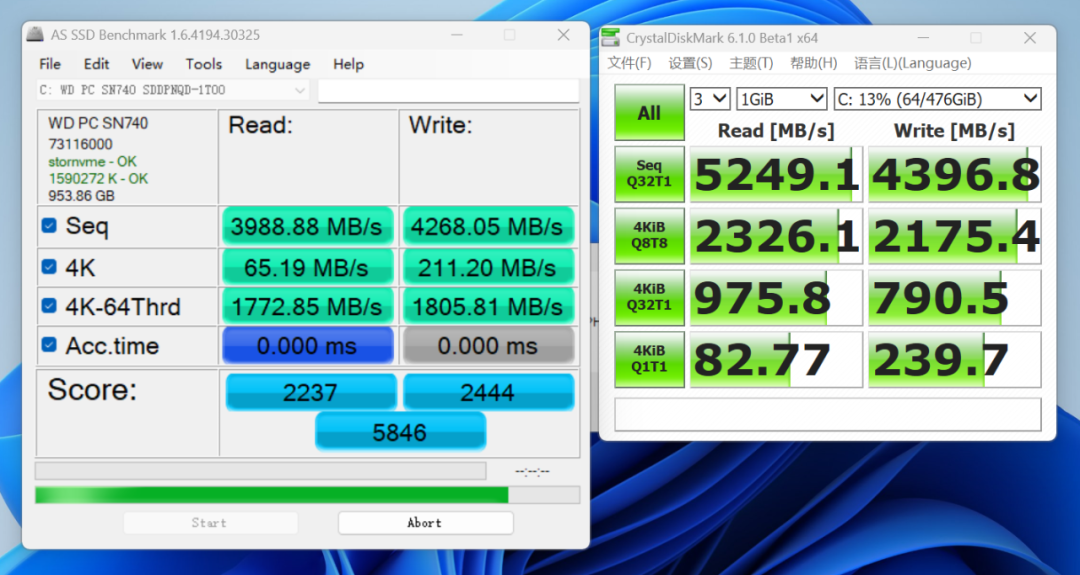Open test count dropdown showing 3

point(709,99)
